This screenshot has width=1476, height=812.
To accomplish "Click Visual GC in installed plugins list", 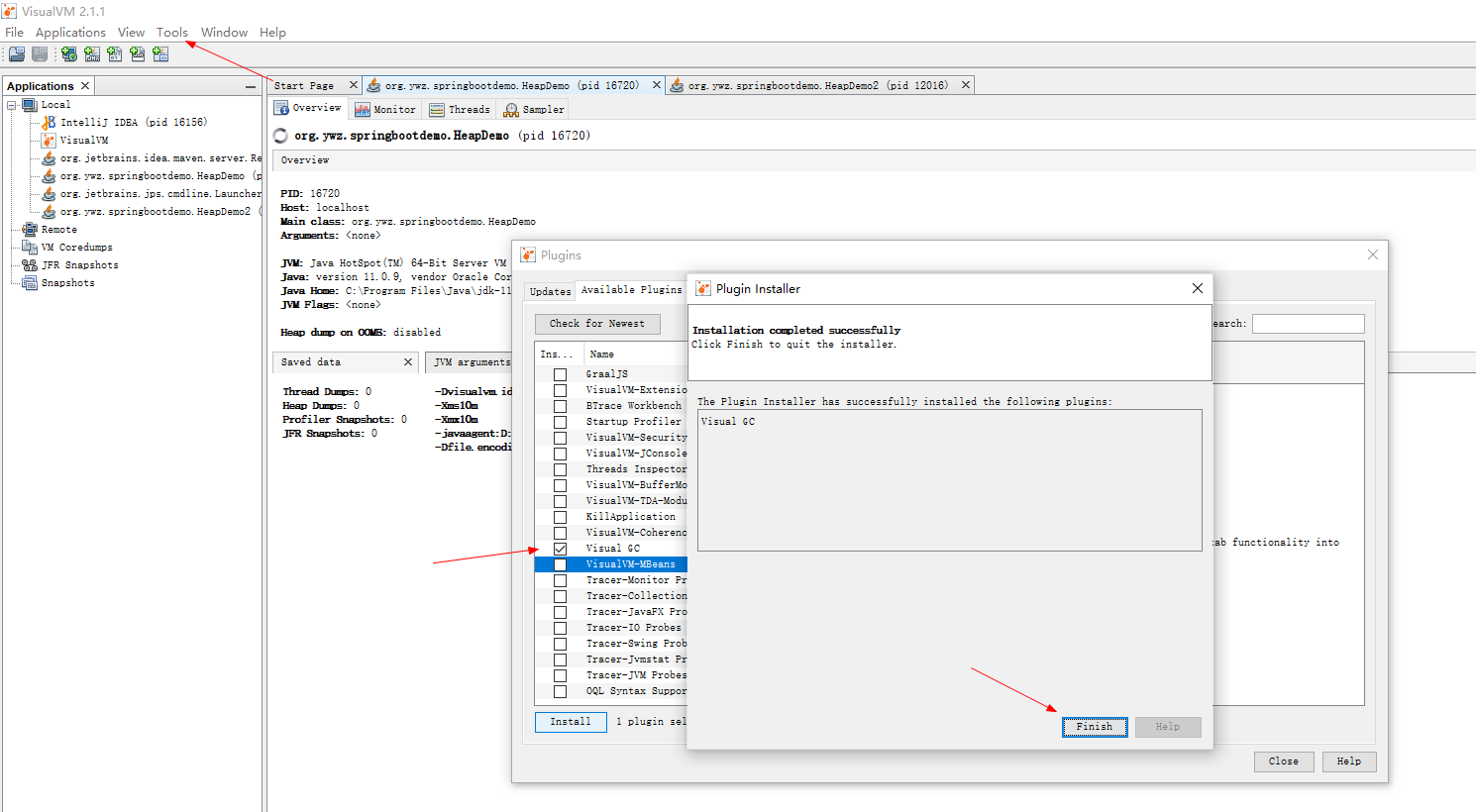I will click(728, 422).
